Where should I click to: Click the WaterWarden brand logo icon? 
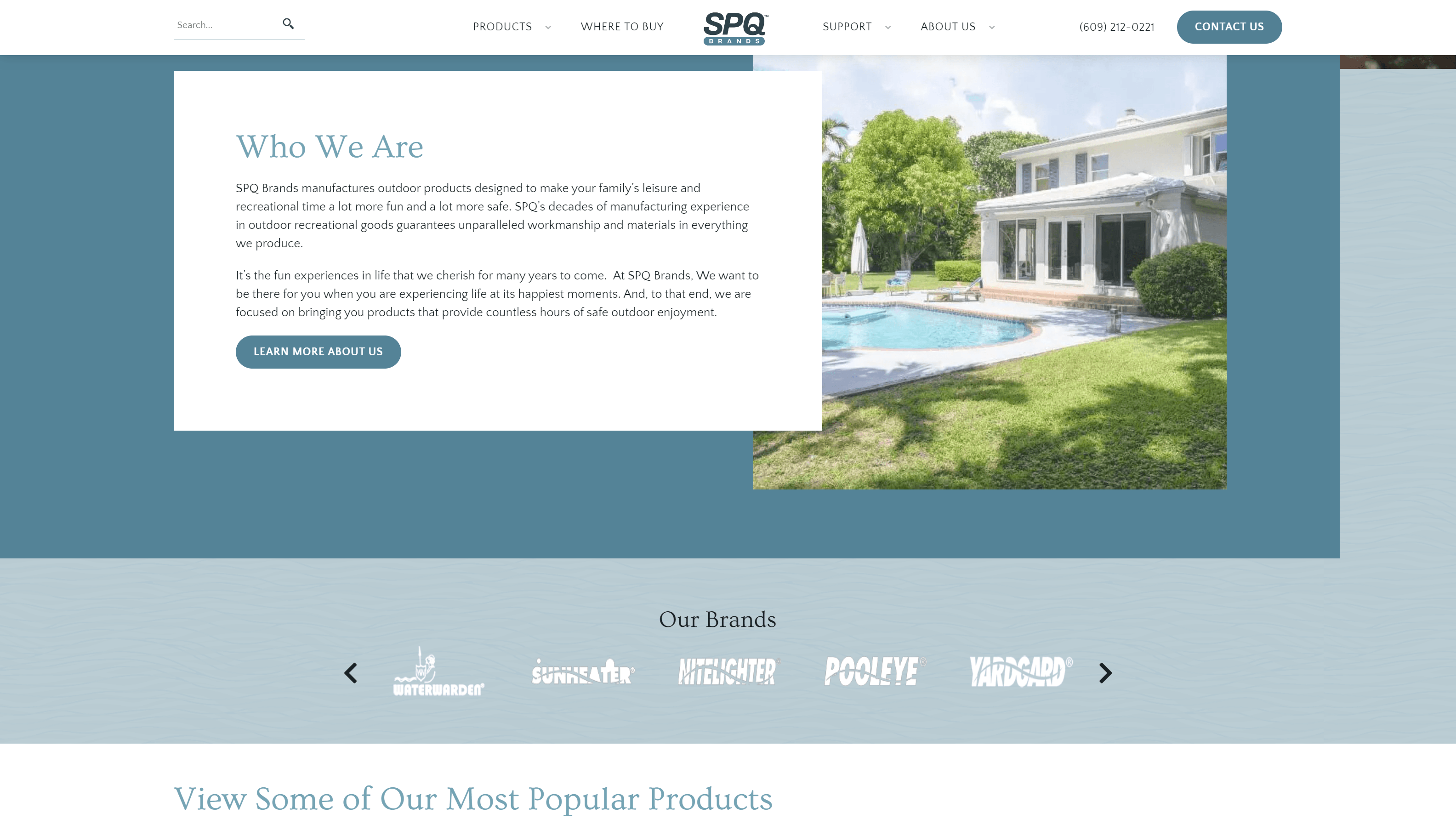(x=438, y=672)
